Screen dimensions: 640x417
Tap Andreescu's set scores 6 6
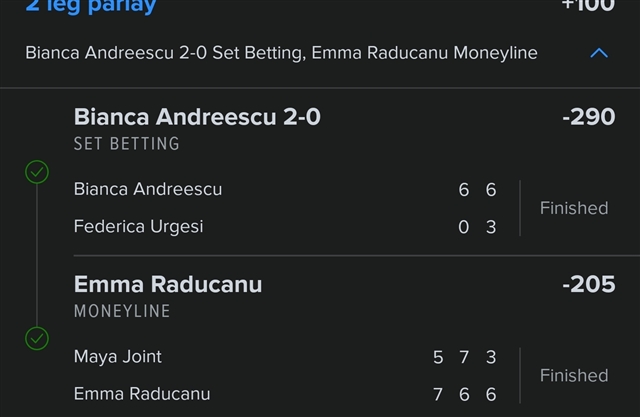(477, 190)
